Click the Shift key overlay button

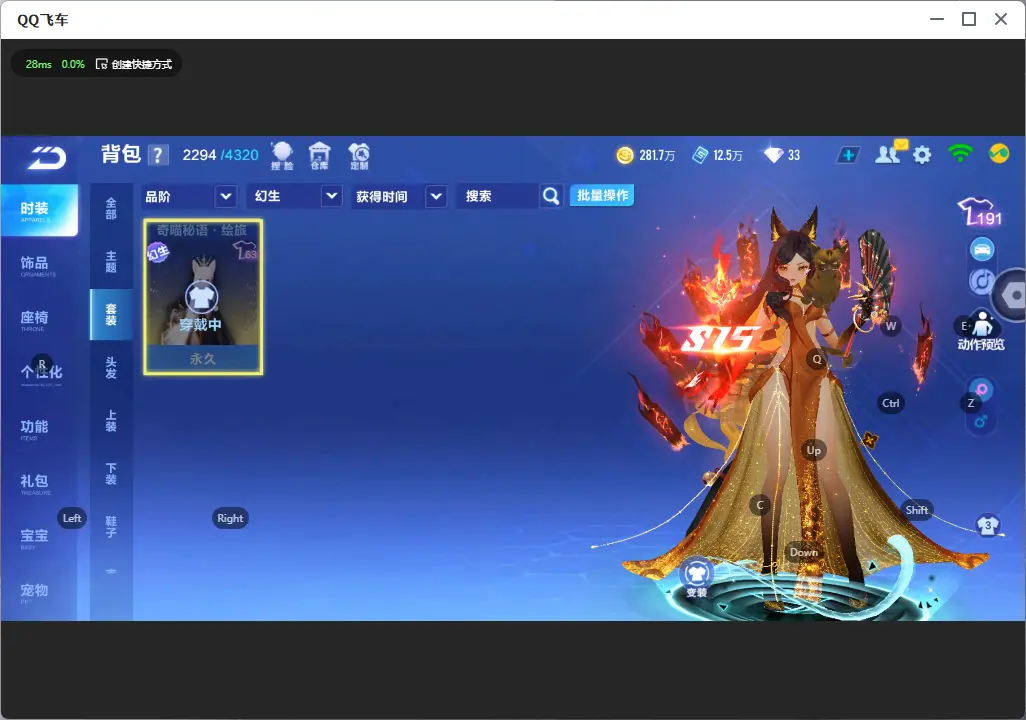917,510
